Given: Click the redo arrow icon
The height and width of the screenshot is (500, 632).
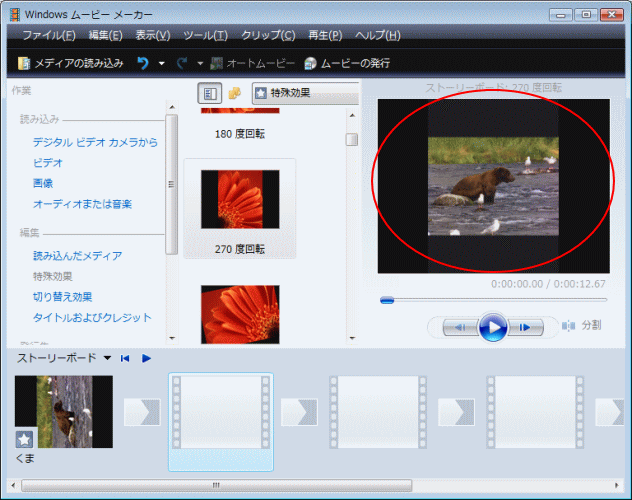Looking at the screenshot, I should (182, 63).
